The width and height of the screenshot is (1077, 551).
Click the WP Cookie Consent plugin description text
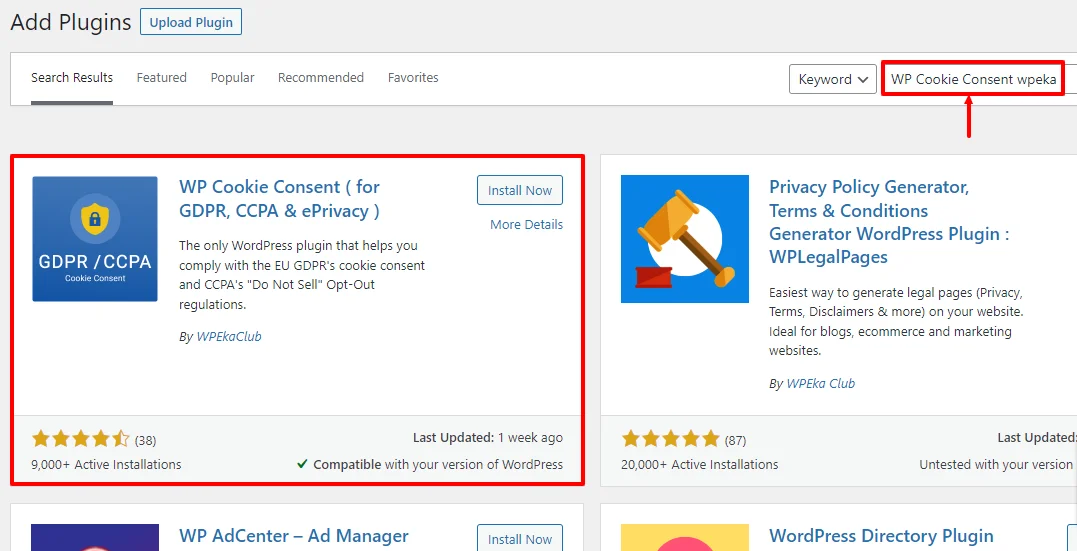302,275
